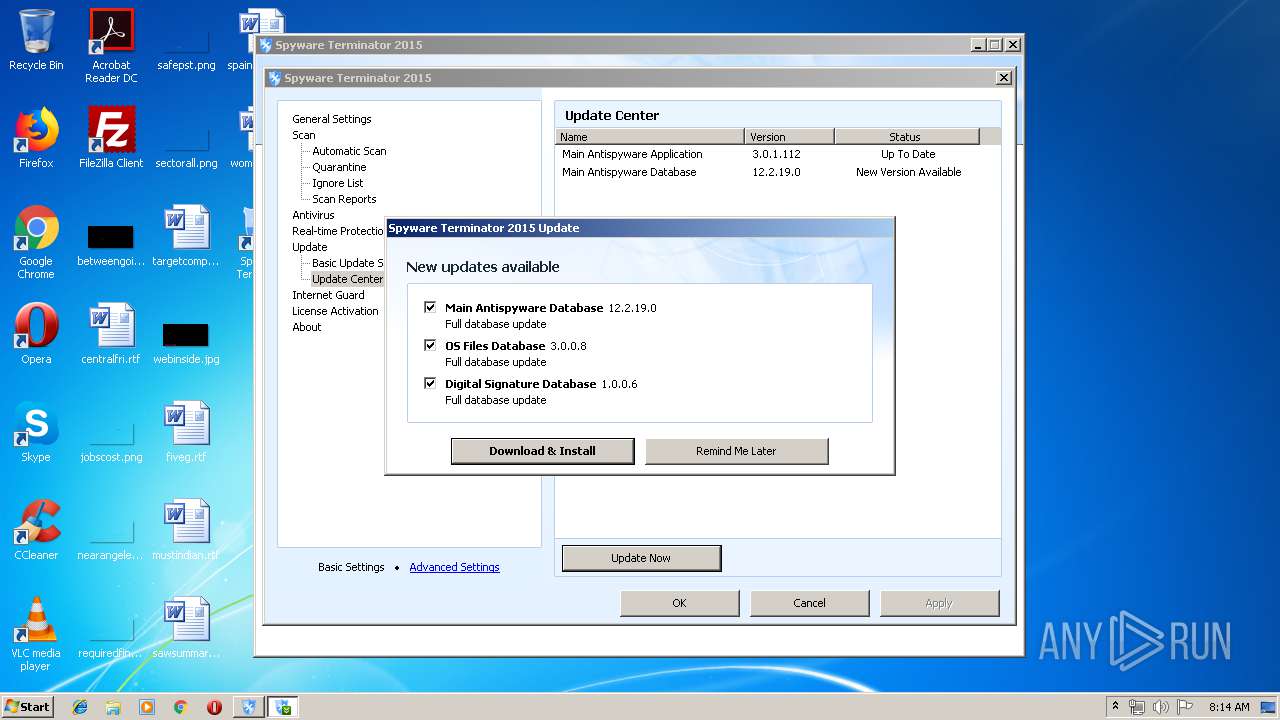Select License Activation tree item
This screenshot has height=720, width=1280.
click(x=335, y=311)
